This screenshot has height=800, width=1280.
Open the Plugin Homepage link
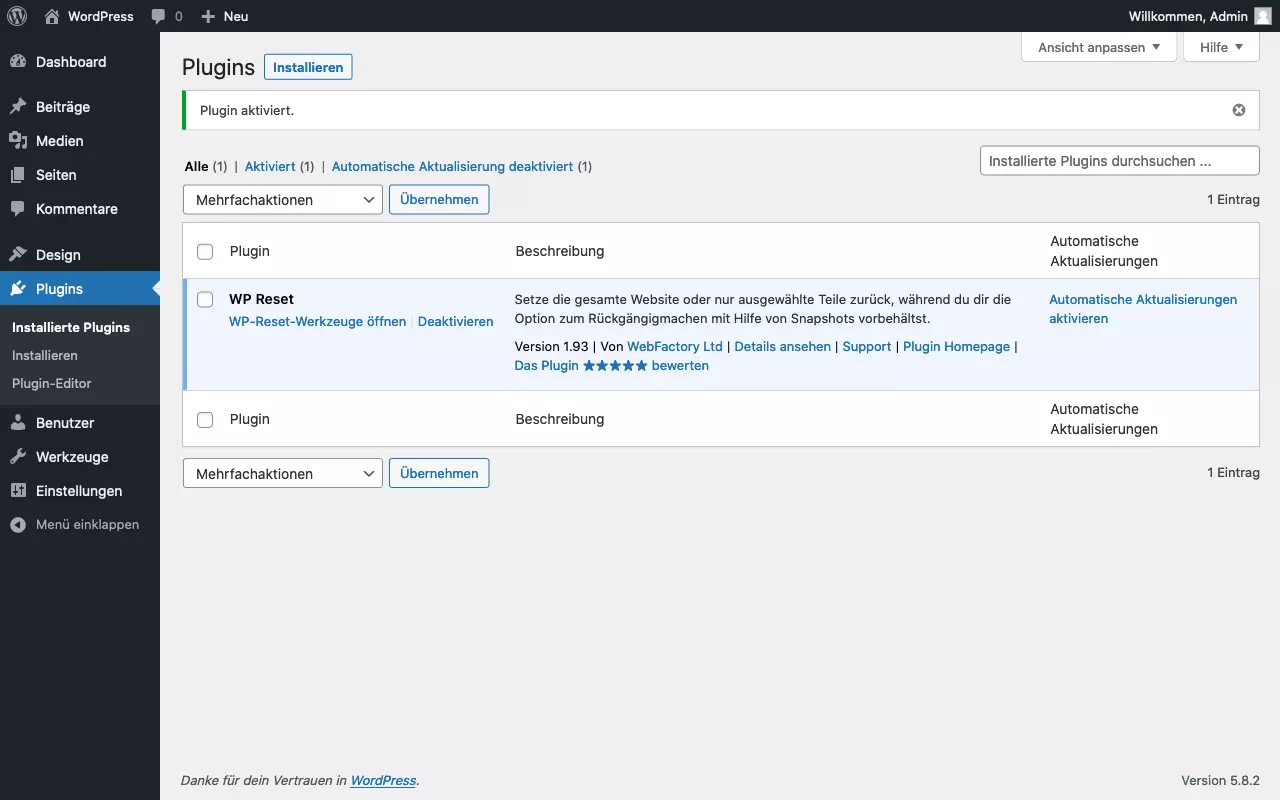[956, 347]
